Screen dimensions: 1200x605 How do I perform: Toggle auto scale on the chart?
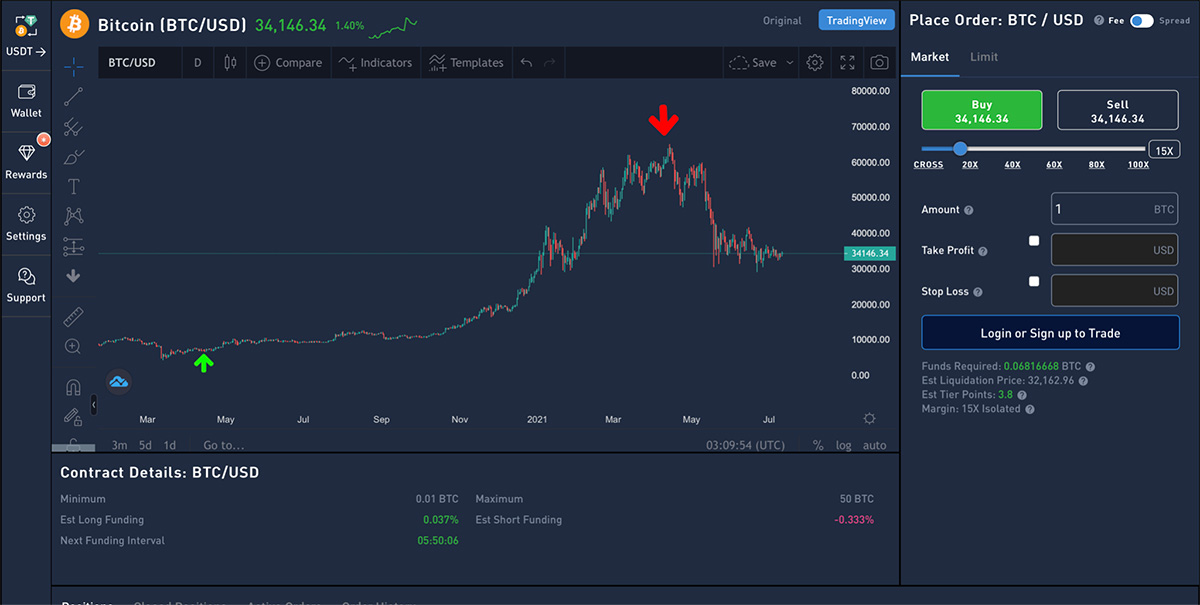[x=874, y=445]
